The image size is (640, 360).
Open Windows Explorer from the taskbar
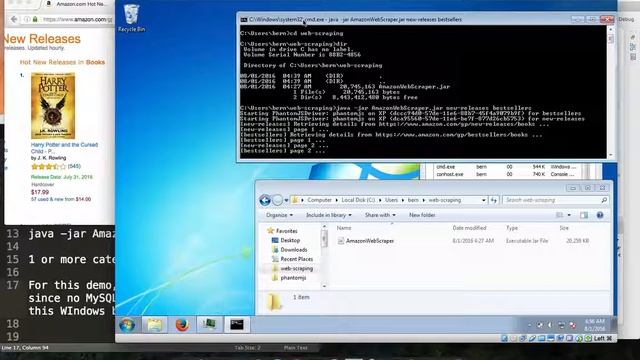(x=155, y=325)
